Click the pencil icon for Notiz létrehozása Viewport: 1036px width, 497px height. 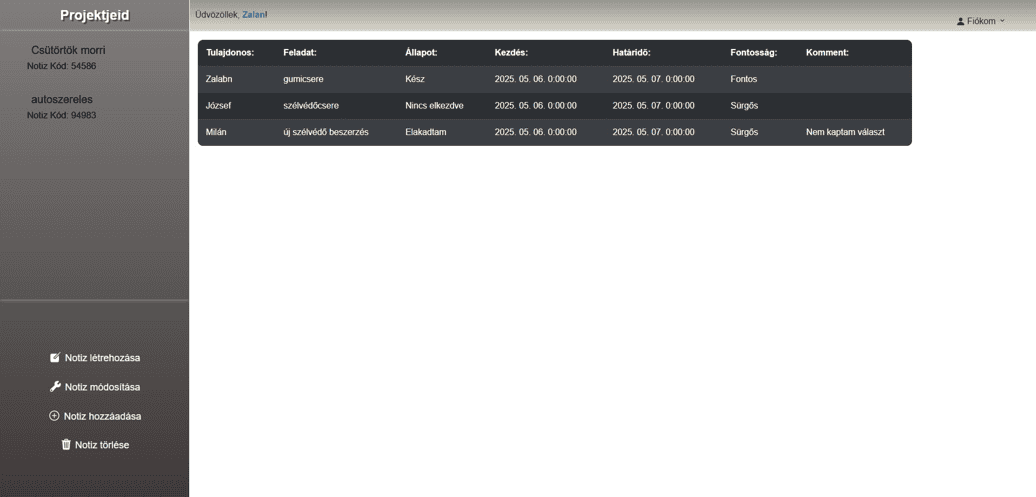tap(55, 358)
